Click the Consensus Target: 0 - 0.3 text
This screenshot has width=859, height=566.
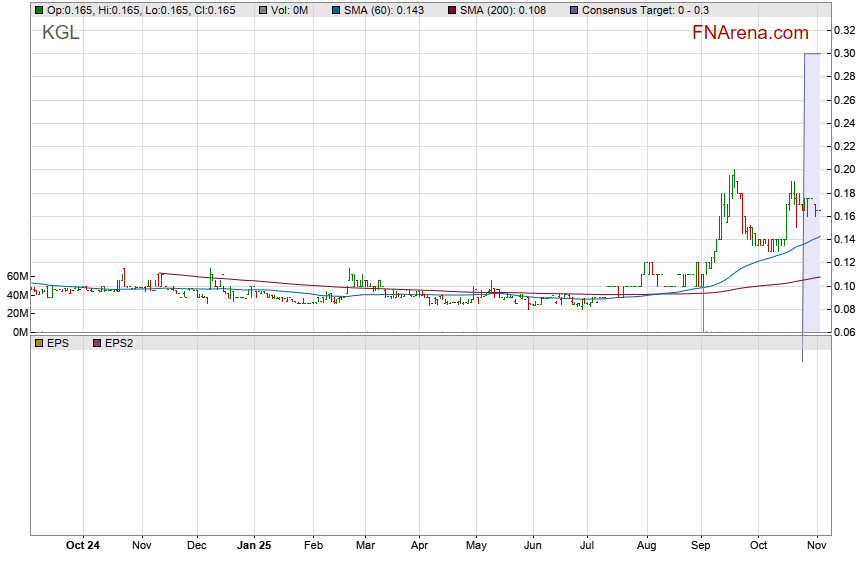pyautogui.click(x=645, y=10)
